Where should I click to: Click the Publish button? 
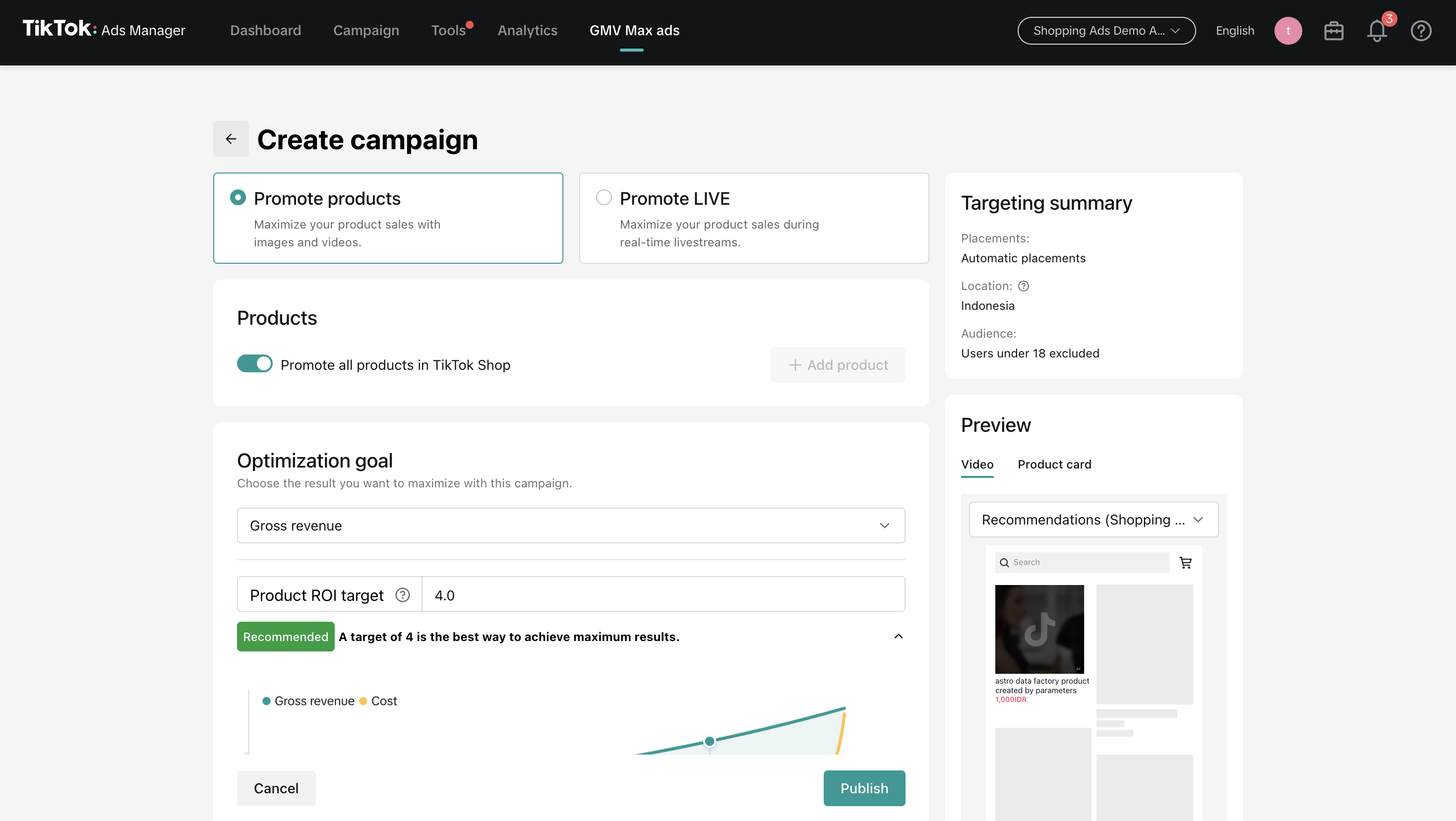[864, 788]
